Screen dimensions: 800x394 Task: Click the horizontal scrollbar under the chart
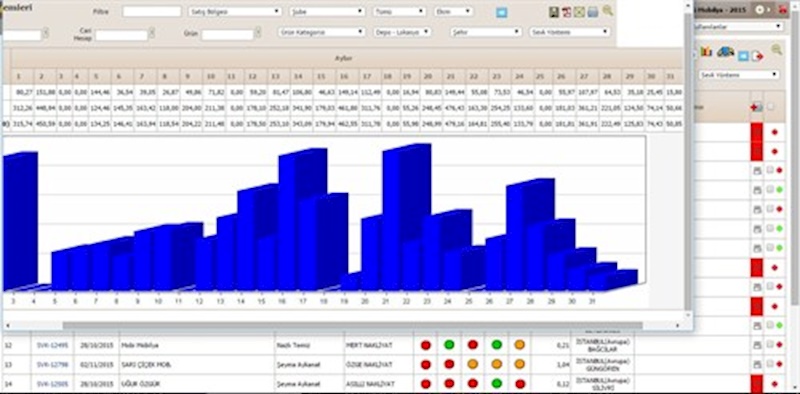tap(352, 325)
